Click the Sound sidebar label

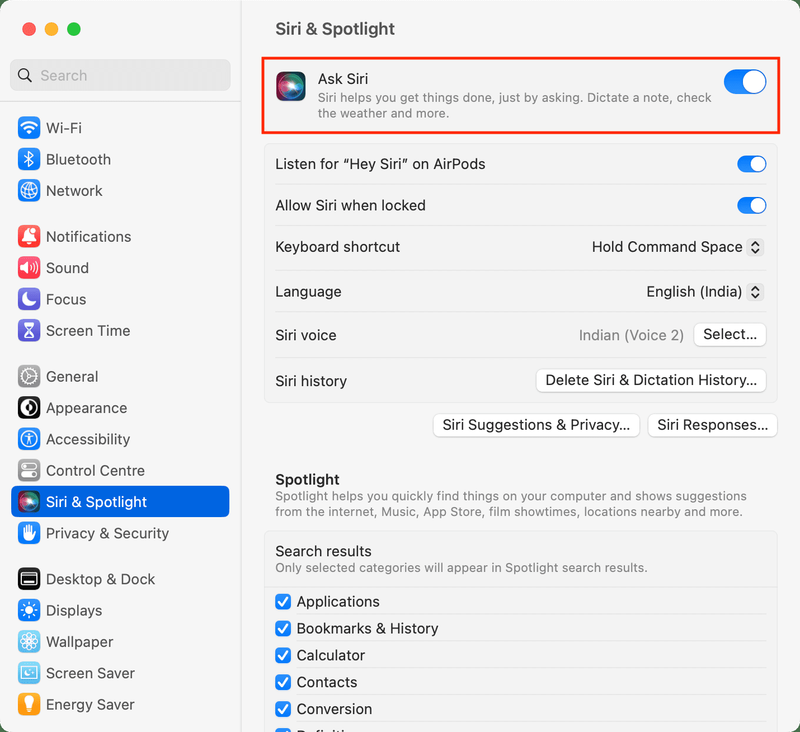coord(67,268)
